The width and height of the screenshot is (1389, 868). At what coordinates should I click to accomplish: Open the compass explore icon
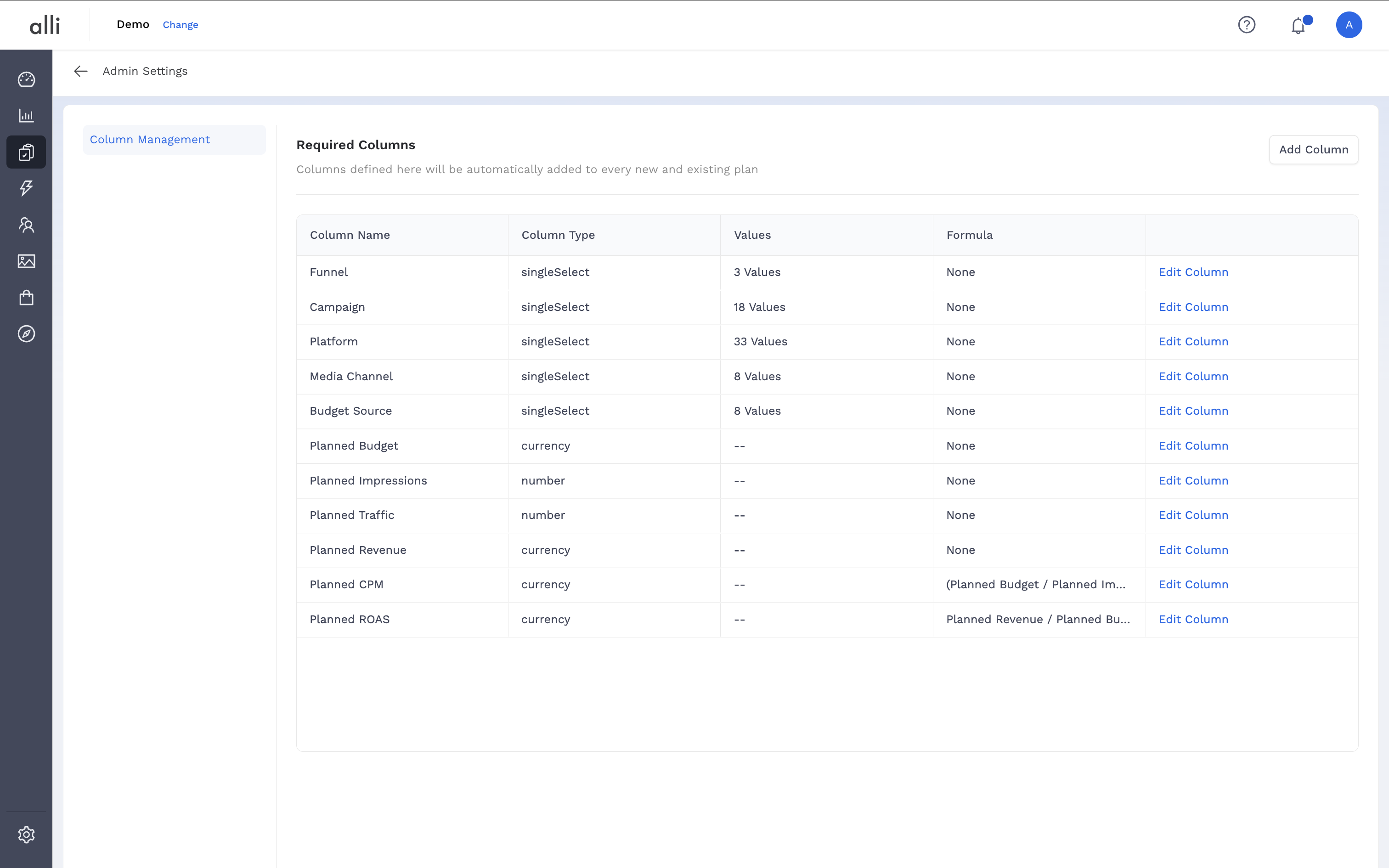[26, 334]
